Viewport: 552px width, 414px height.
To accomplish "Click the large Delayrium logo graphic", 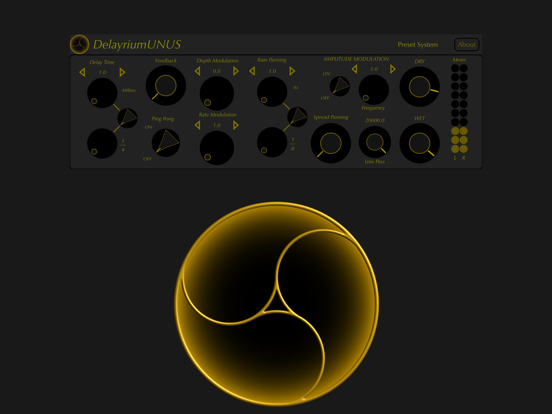I will (x=277, y=304).
